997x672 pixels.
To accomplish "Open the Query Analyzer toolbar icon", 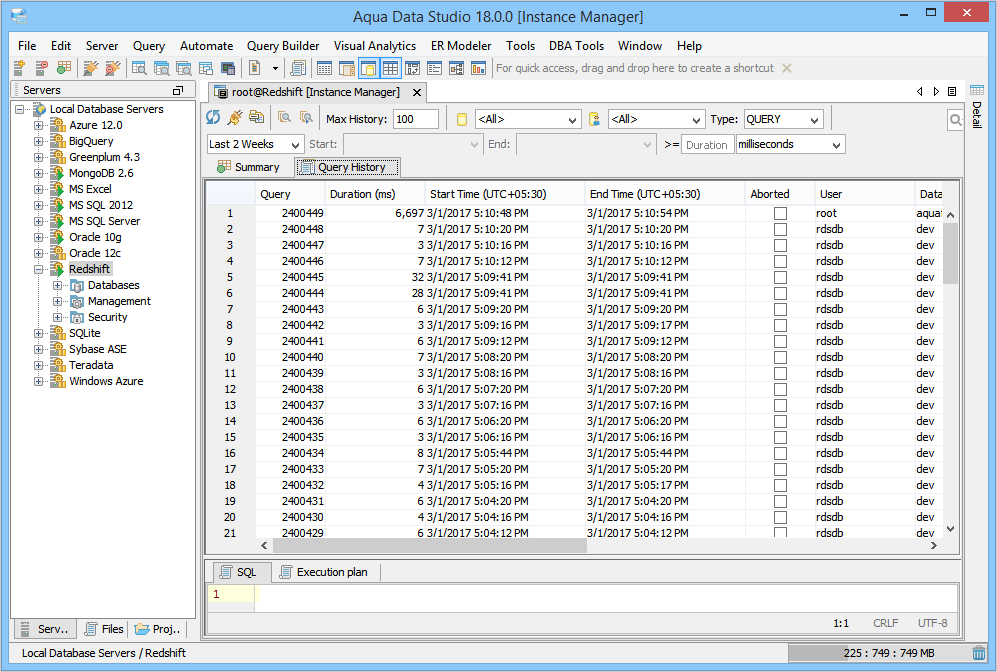I will coord(139,68).
